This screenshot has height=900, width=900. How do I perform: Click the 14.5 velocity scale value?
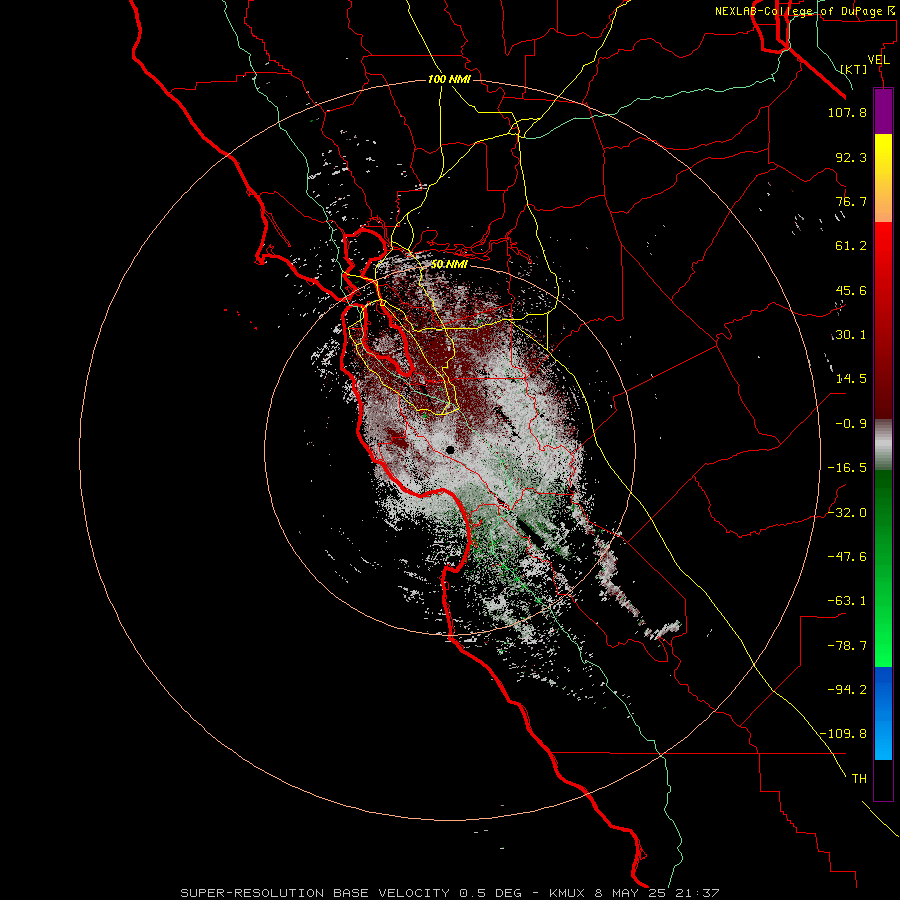tap(851, 379)
